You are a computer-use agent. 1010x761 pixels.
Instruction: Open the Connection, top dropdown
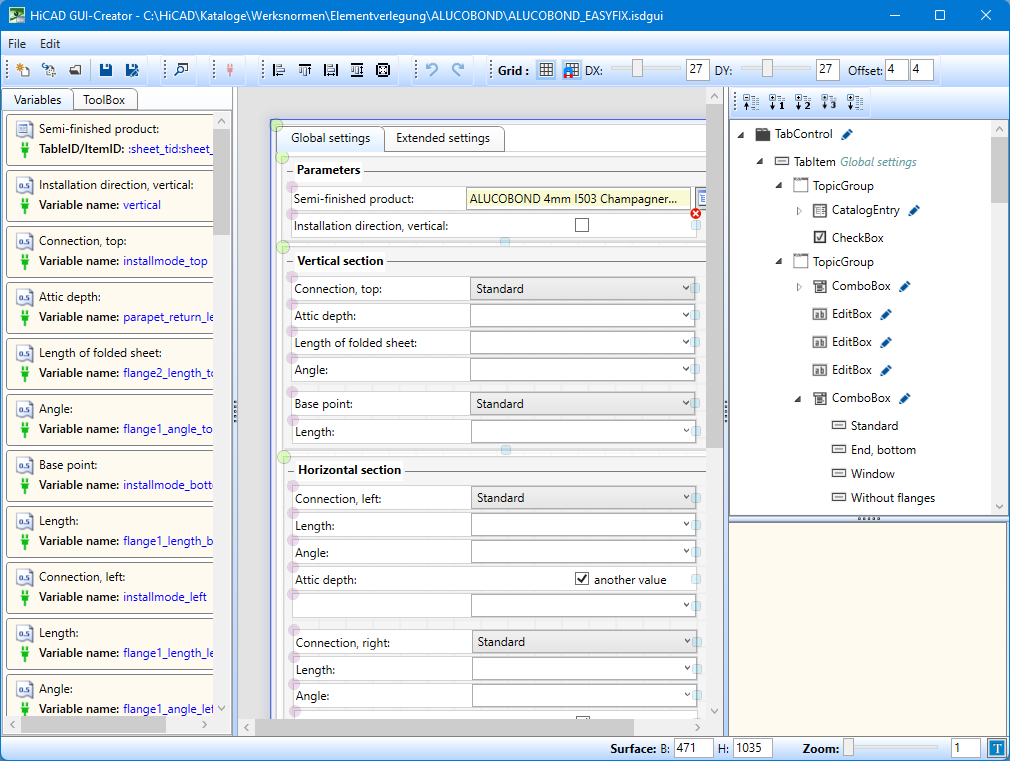(x=582, y=289)
